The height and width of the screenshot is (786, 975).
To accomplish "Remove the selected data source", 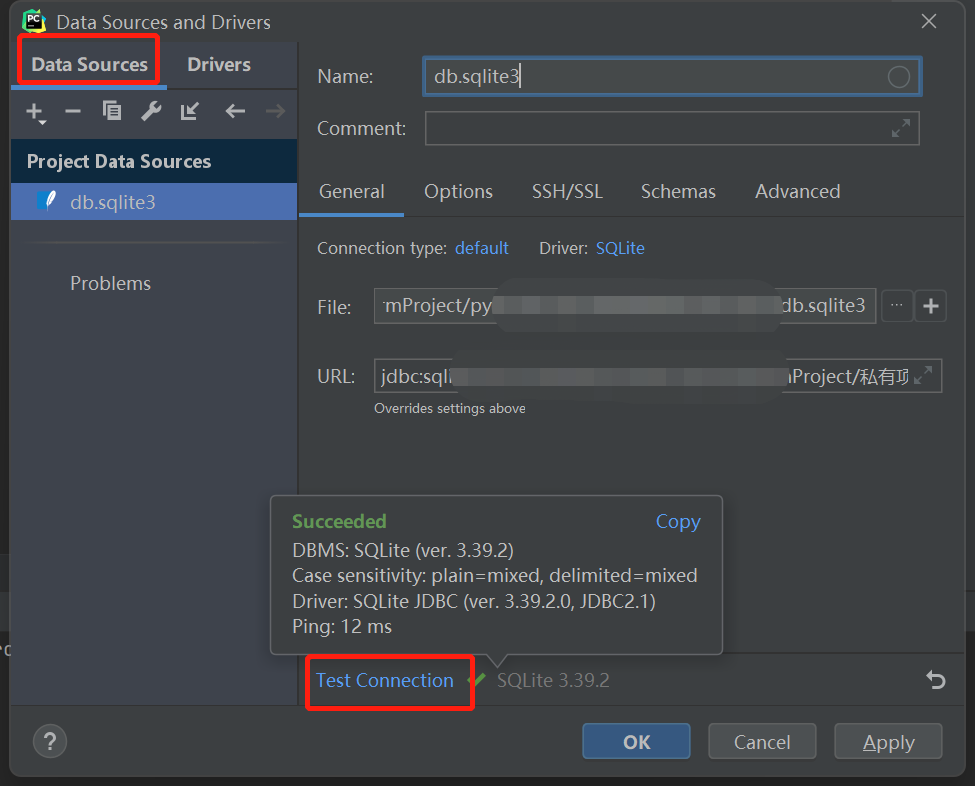I will click(72, 112).
